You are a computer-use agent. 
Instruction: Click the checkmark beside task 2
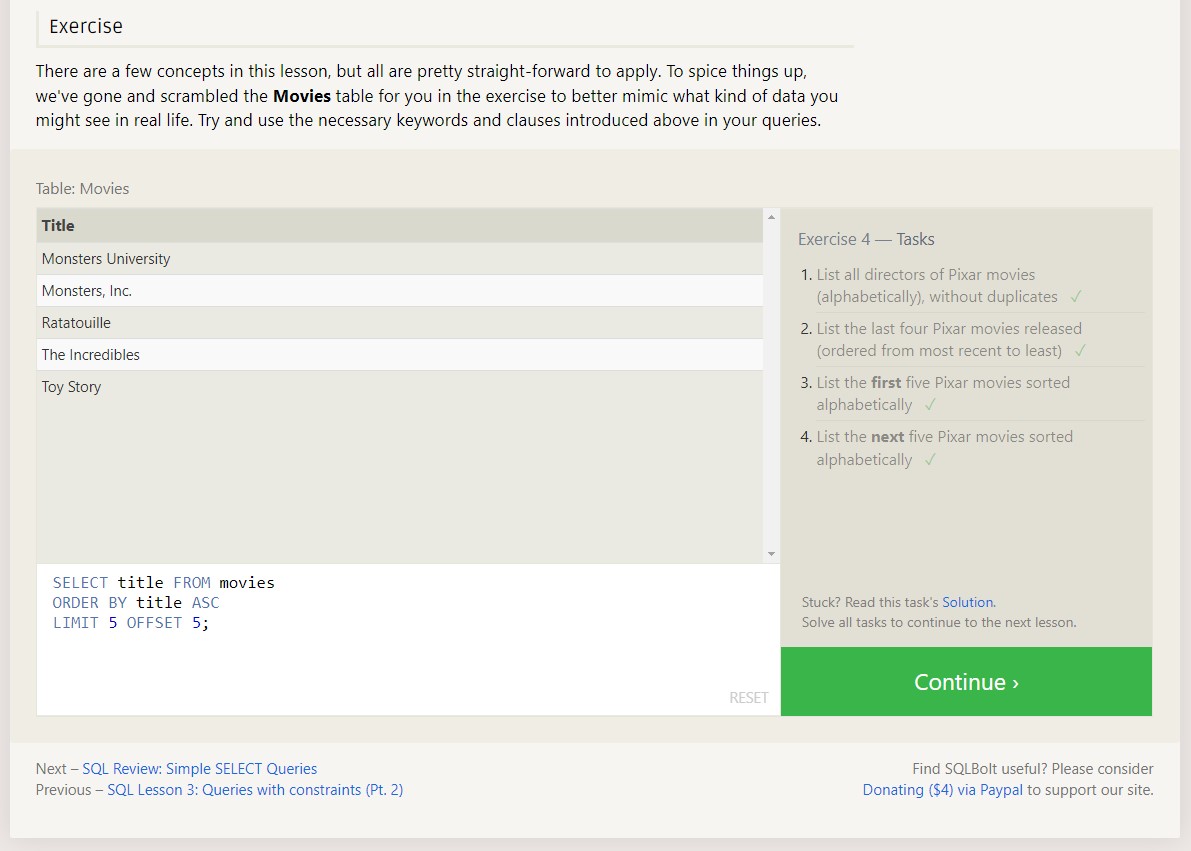(1080, 351)
